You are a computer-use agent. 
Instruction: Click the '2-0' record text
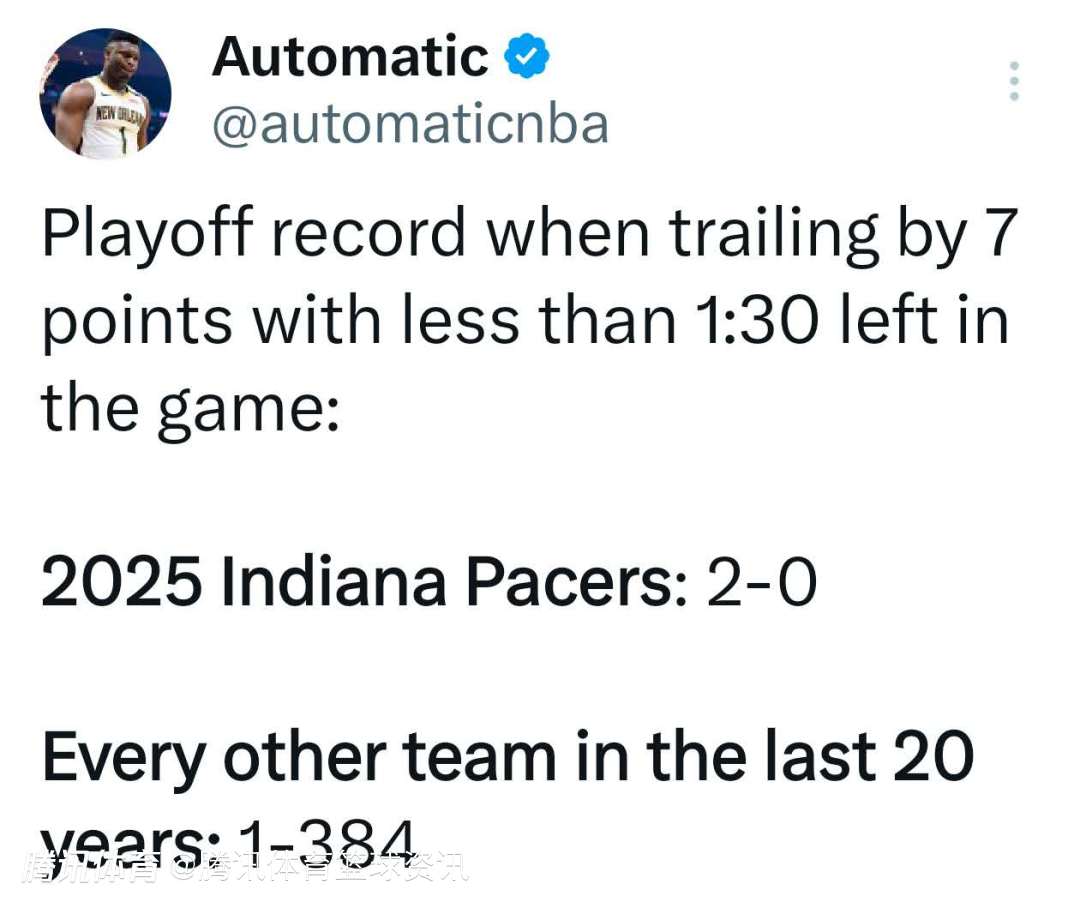tap(762, 583)
